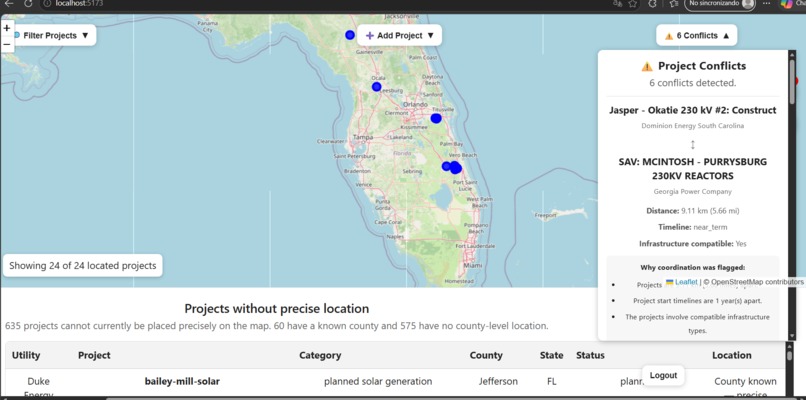Click the FL state cell
The image size is (806, 400).
(x=552, y=381)
